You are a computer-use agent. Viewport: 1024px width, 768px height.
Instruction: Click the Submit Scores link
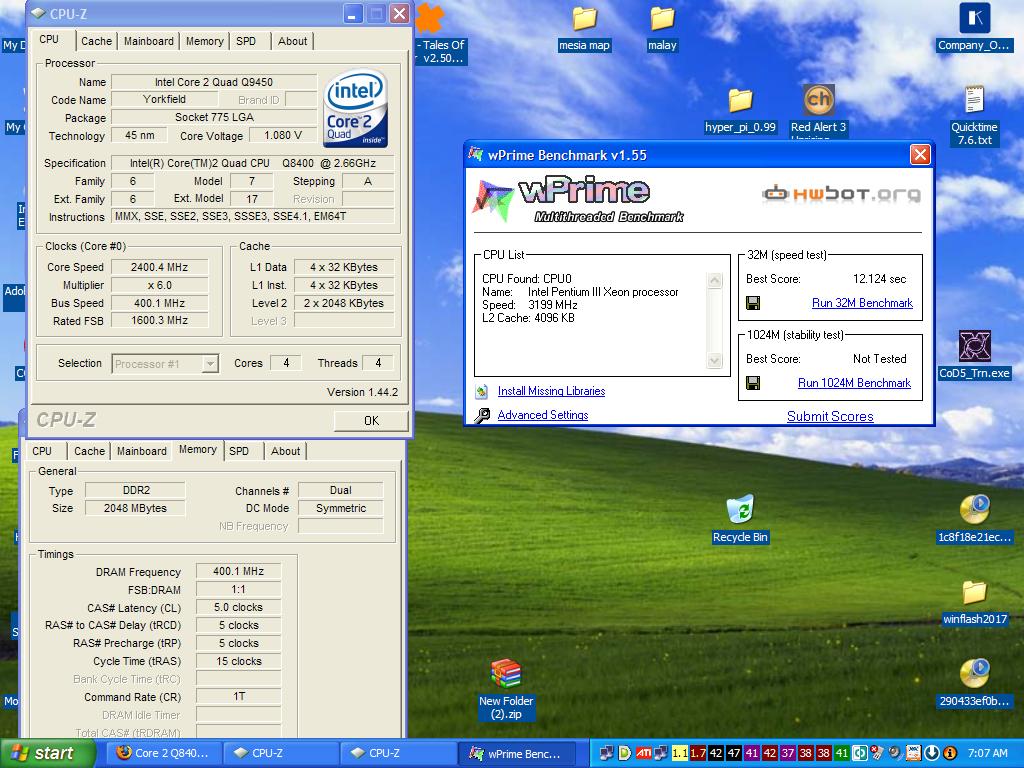coord(830,417)
